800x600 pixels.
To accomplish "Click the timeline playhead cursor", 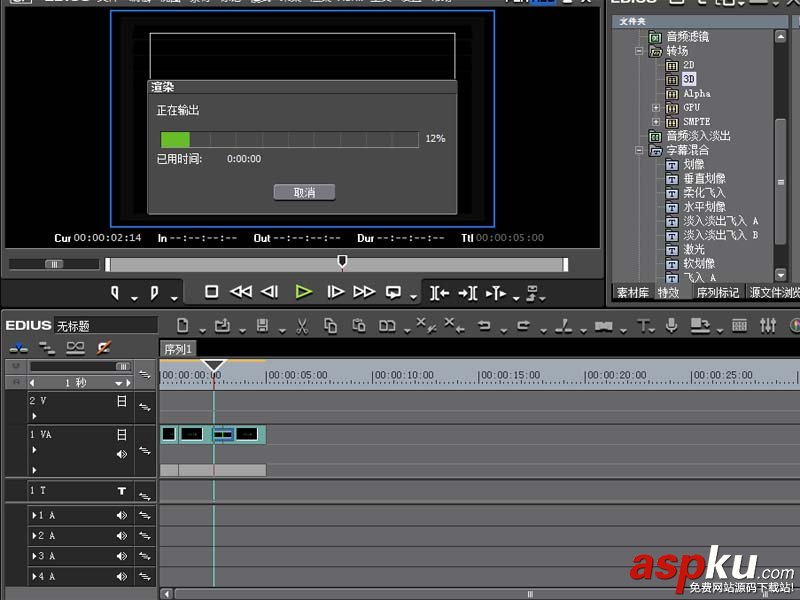I will [x=213, y=365].
